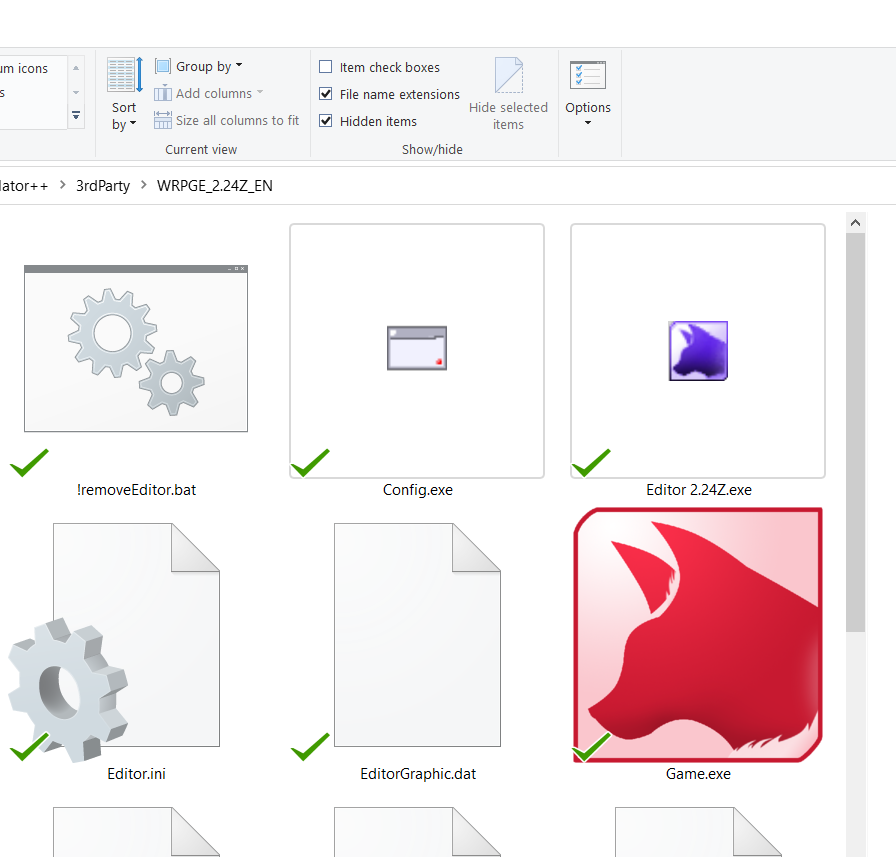Enable Item check boxes

tap(325, 67)
